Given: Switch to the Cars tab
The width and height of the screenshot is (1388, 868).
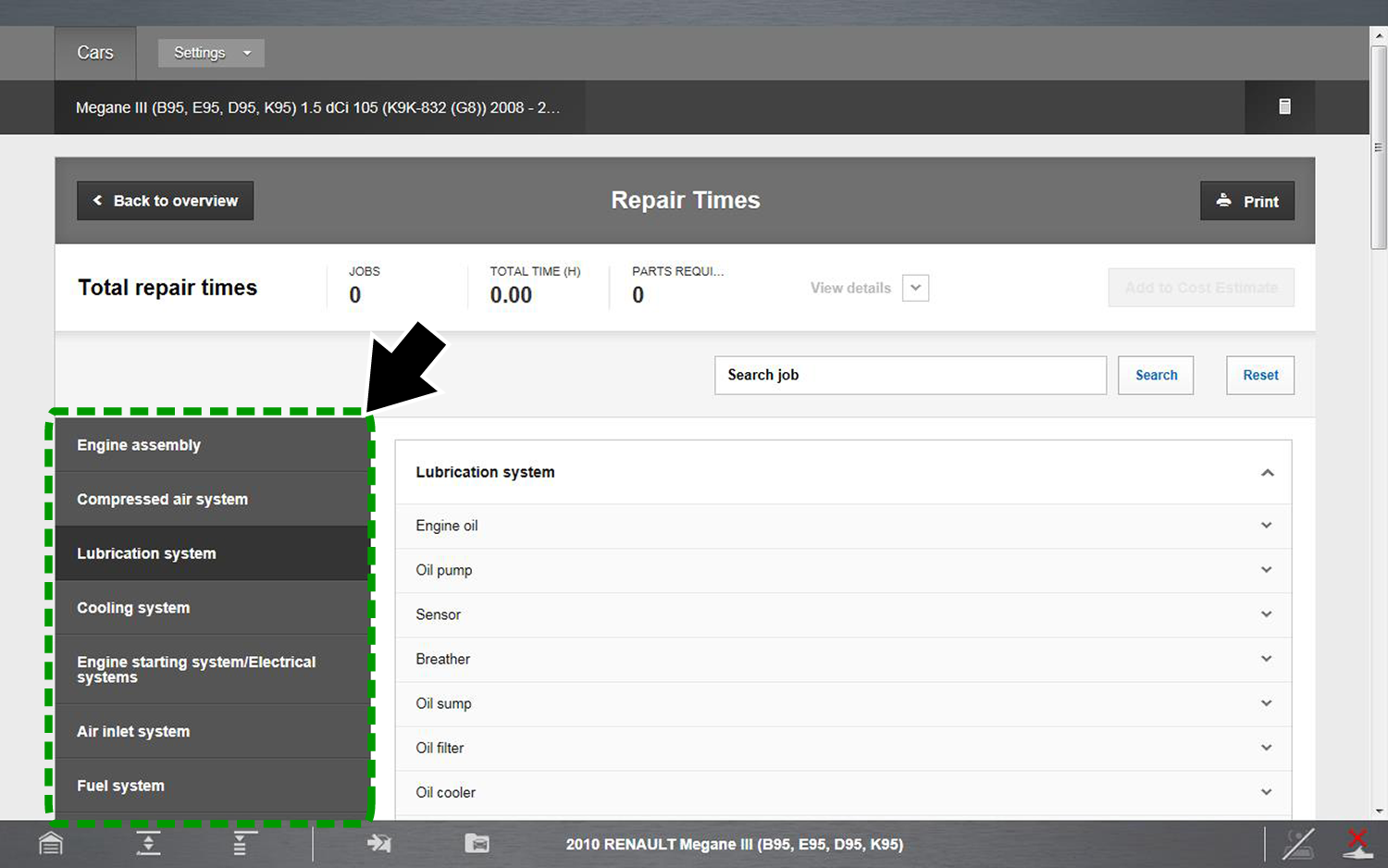Looking at the screenshot, I should [95, 53].
